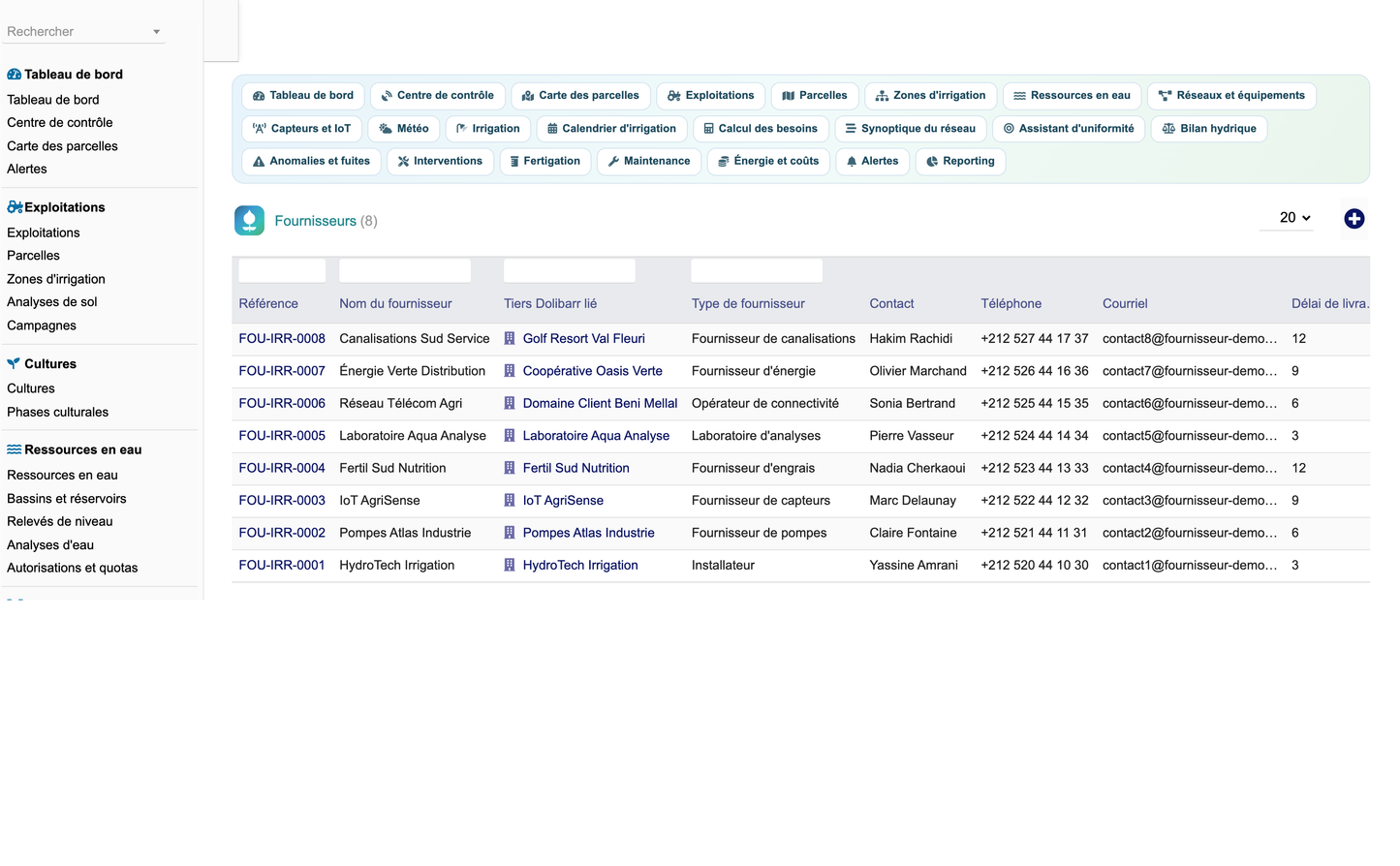Open Calendrier d'irrigation in the top navigation
This screenshot has width=1400, height=866.
click(610, 129)
